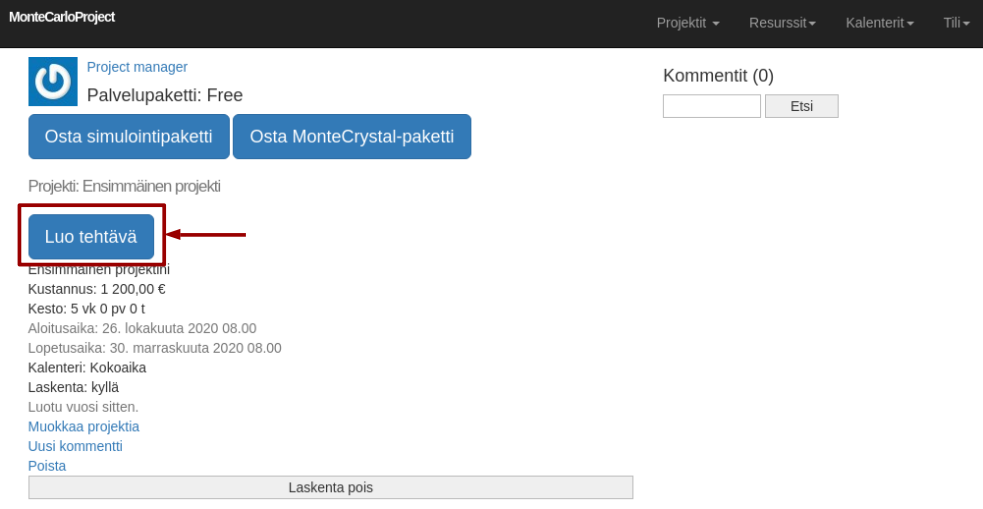This screenshot has height=509, width=983.
Task: Open the Tili account menu
Action: click(x=956, y=23)
